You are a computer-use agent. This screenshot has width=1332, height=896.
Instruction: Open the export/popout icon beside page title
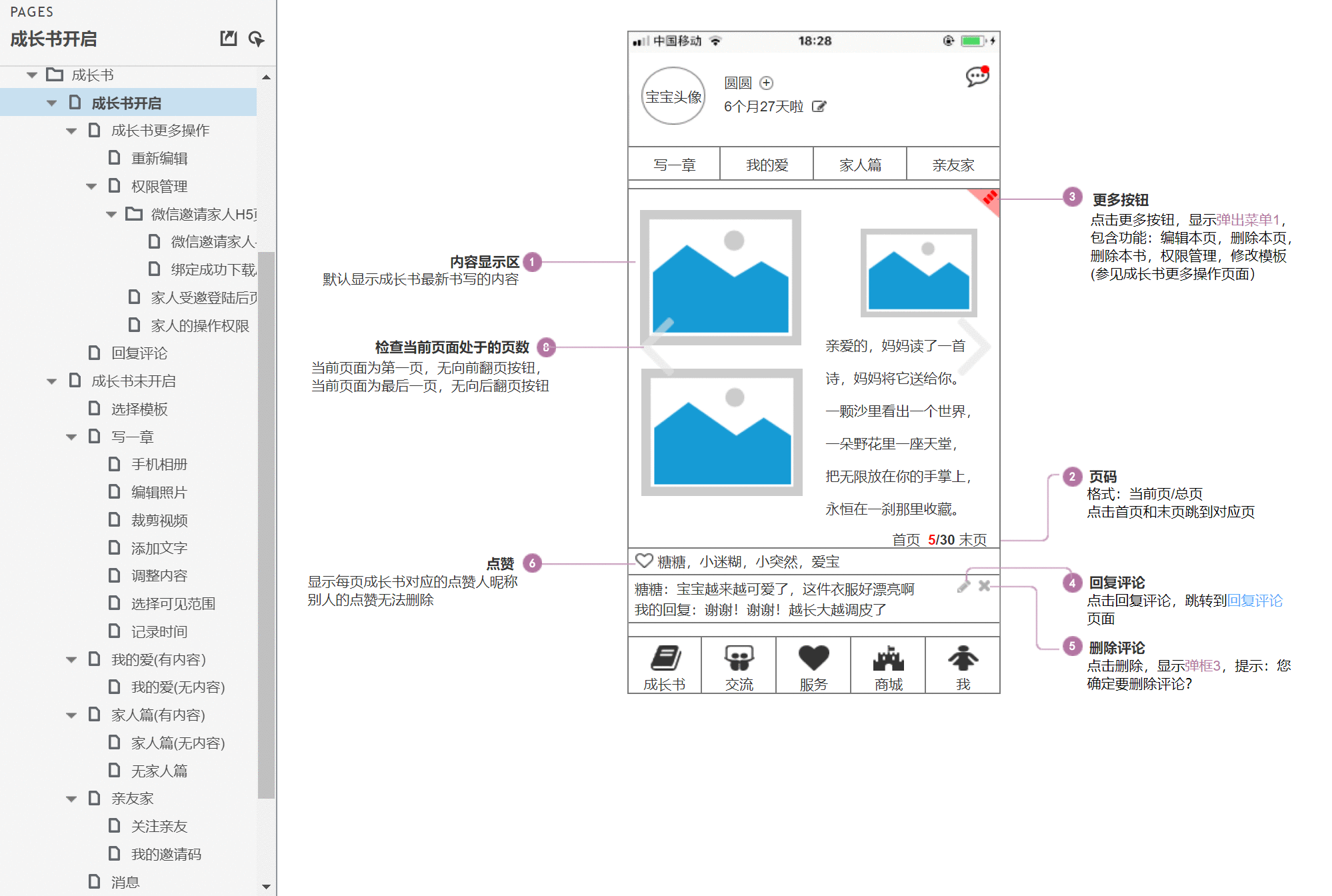point(229,38)
